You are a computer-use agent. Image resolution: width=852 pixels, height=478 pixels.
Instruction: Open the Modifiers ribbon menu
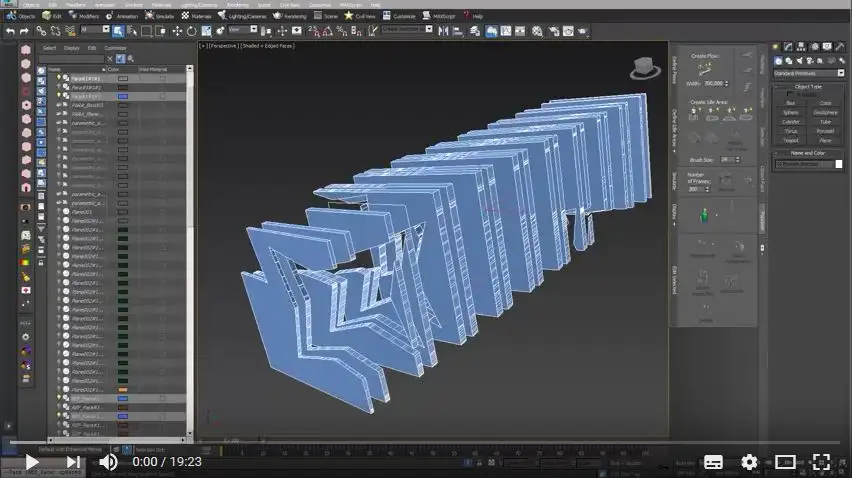(x=84, y=16)
